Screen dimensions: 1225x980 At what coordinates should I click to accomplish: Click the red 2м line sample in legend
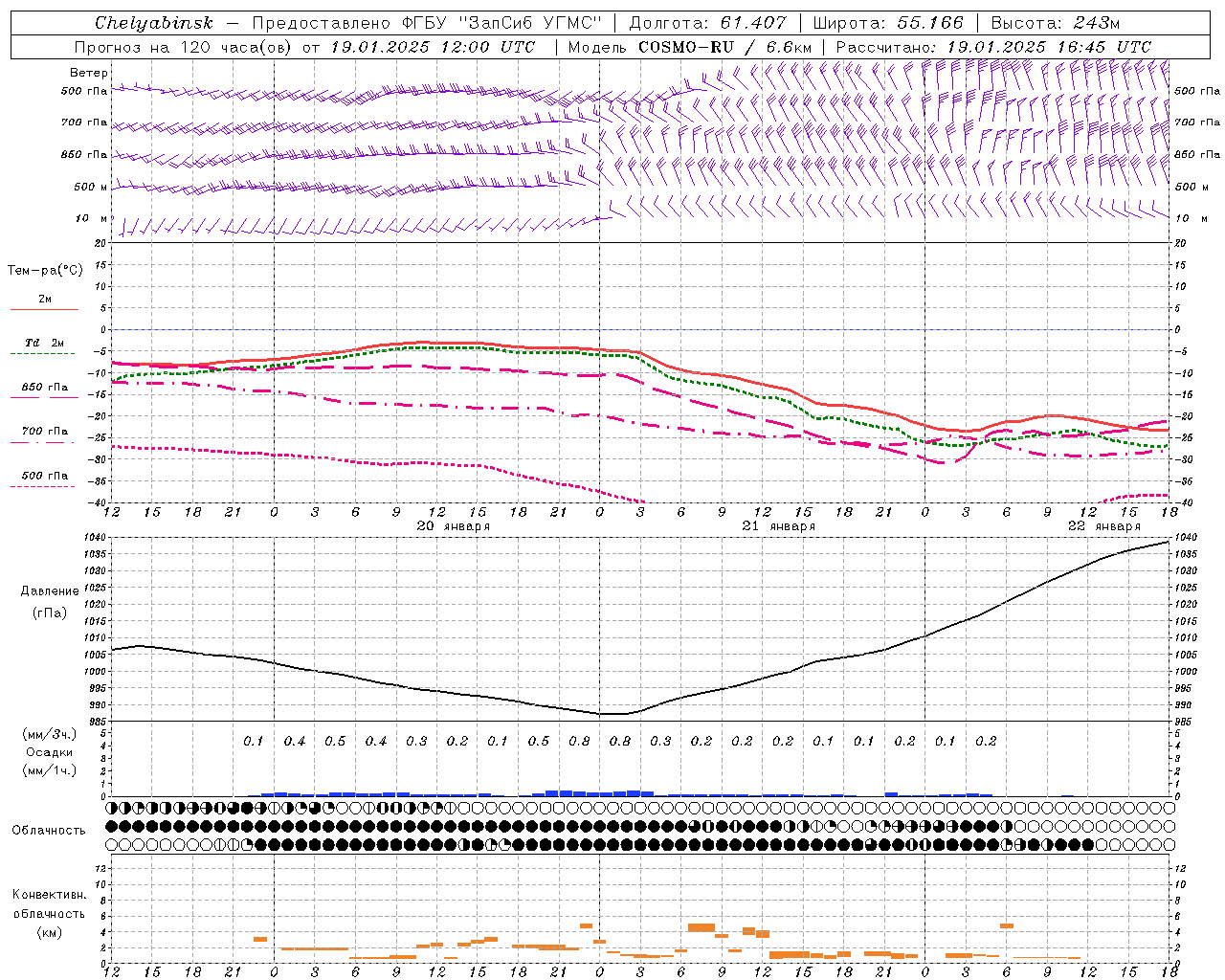[44, 310]
